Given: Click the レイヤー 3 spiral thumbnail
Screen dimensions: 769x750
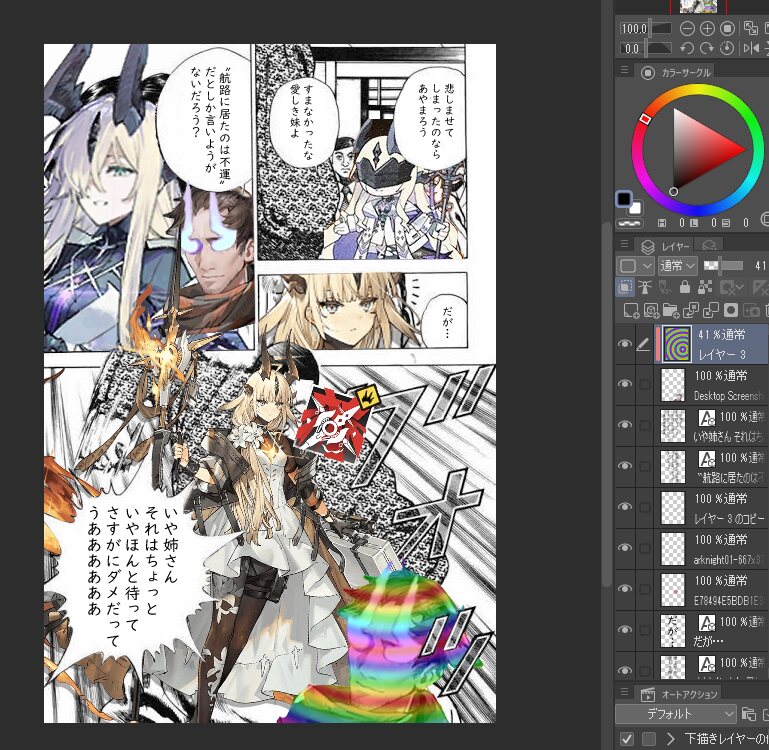Looking at the screenshot, I should (x=677, y=344).
